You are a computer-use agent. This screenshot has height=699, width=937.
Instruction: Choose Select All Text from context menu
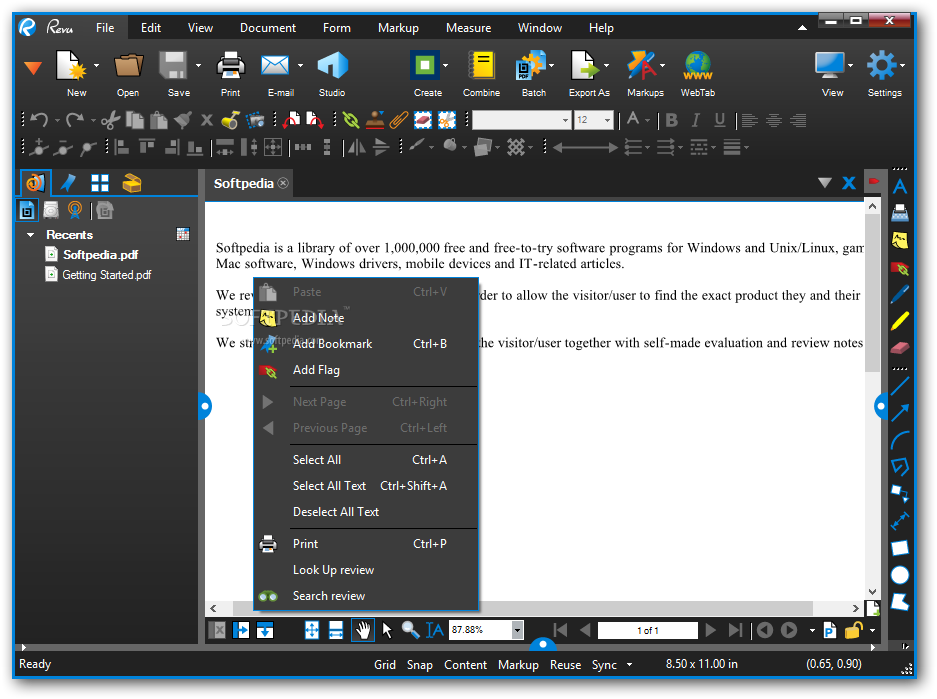366,486
